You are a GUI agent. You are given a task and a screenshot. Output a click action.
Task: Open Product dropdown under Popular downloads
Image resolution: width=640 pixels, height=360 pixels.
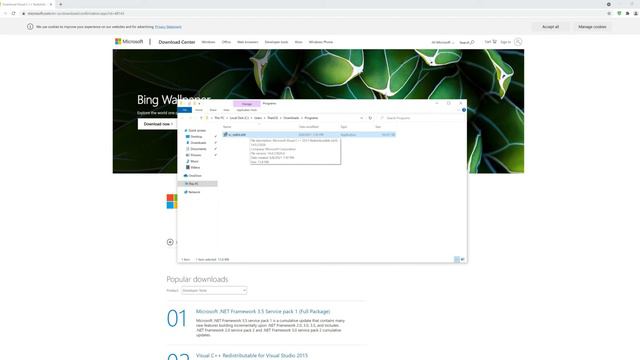[x=214, y=291]
